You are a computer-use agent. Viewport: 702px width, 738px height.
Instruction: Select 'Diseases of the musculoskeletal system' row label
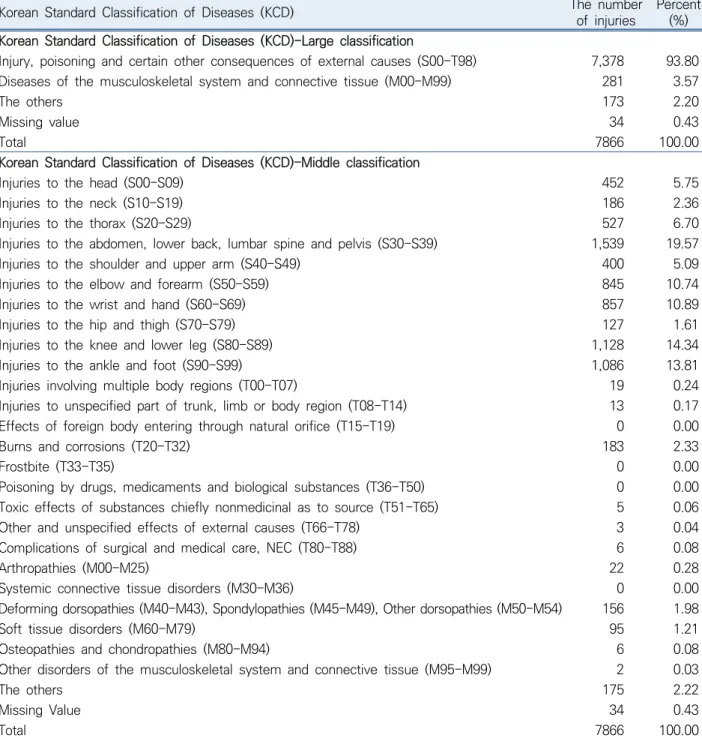pos(225,81)
